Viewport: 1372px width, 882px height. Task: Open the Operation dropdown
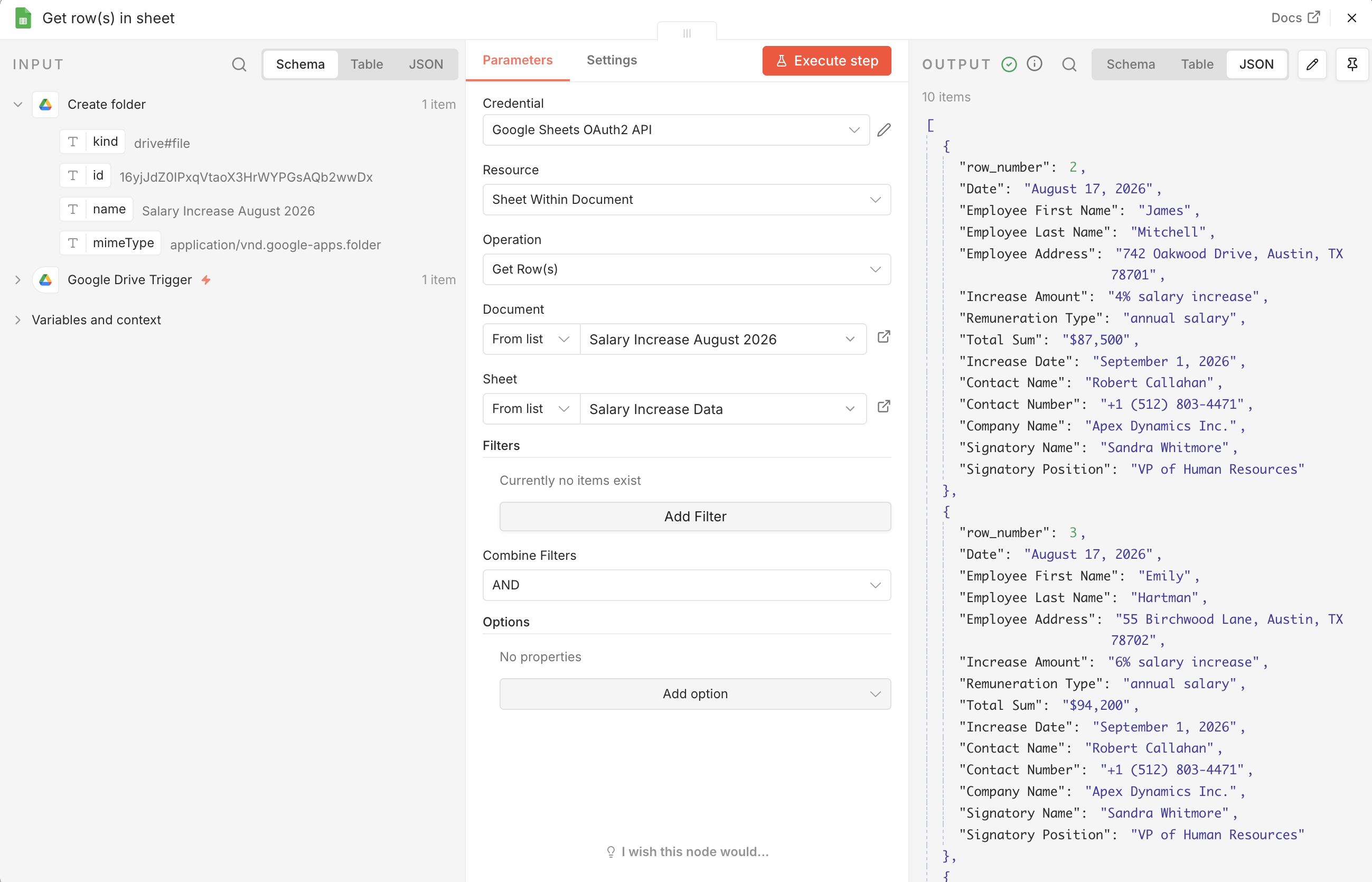(687, 269)
